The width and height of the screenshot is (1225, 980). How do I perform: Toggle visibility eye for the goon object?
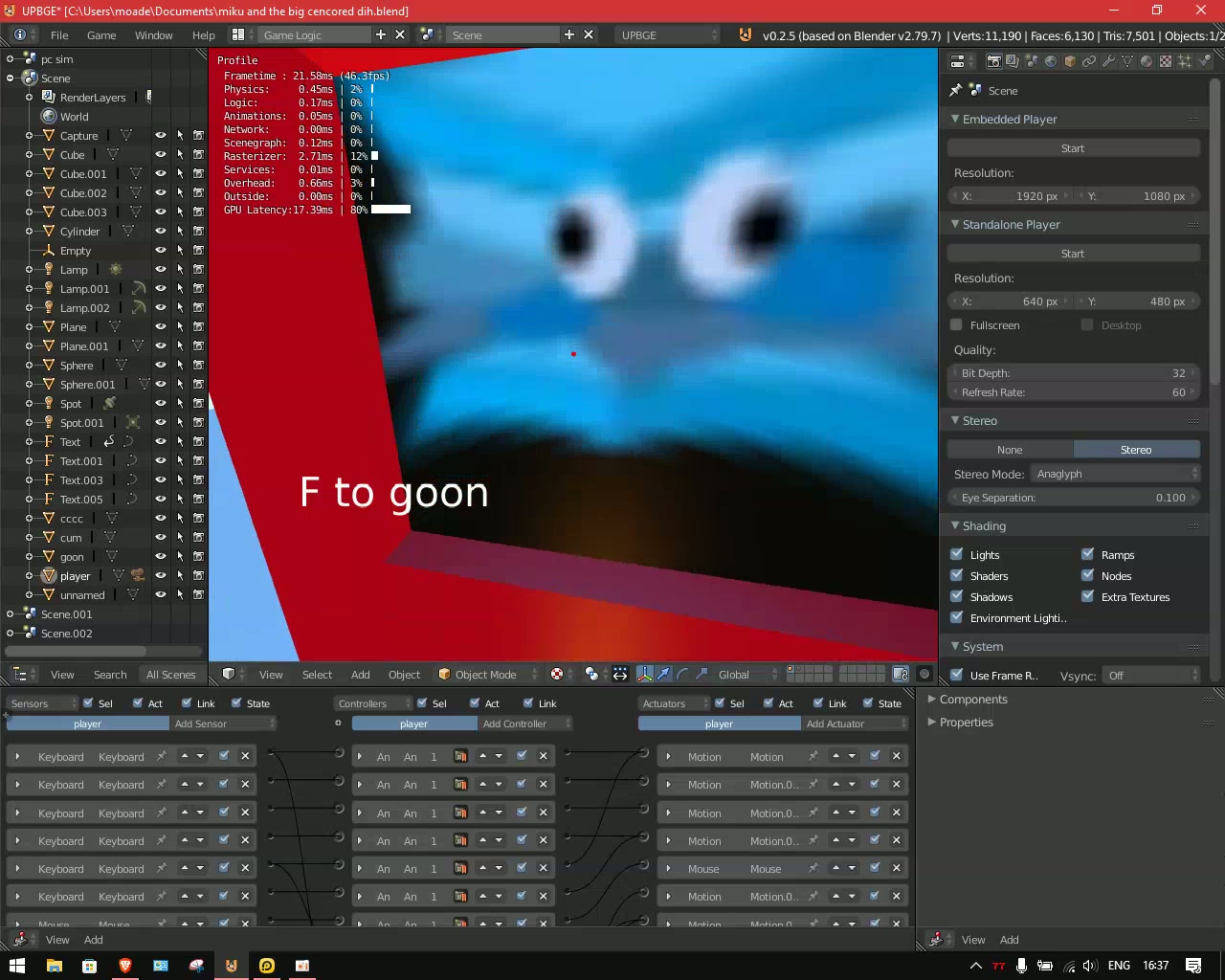point(161,556)
